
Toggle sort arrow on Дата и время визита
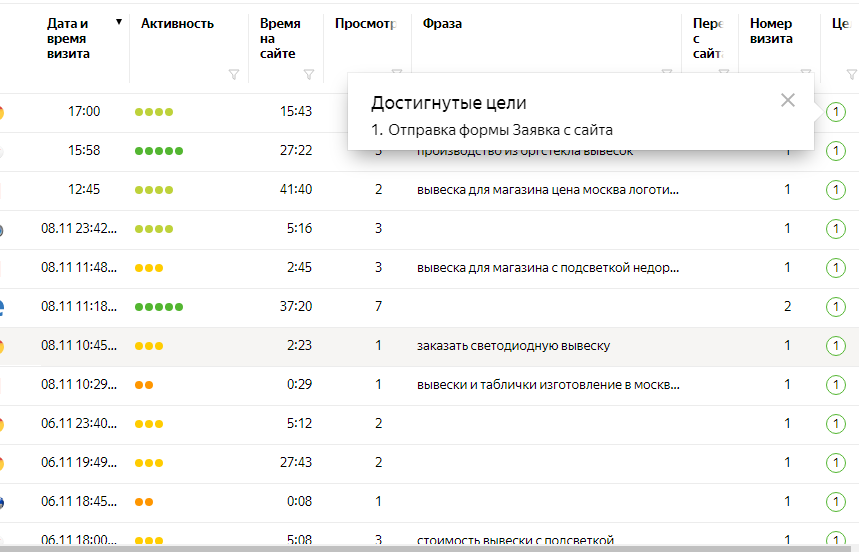[118, 22]
